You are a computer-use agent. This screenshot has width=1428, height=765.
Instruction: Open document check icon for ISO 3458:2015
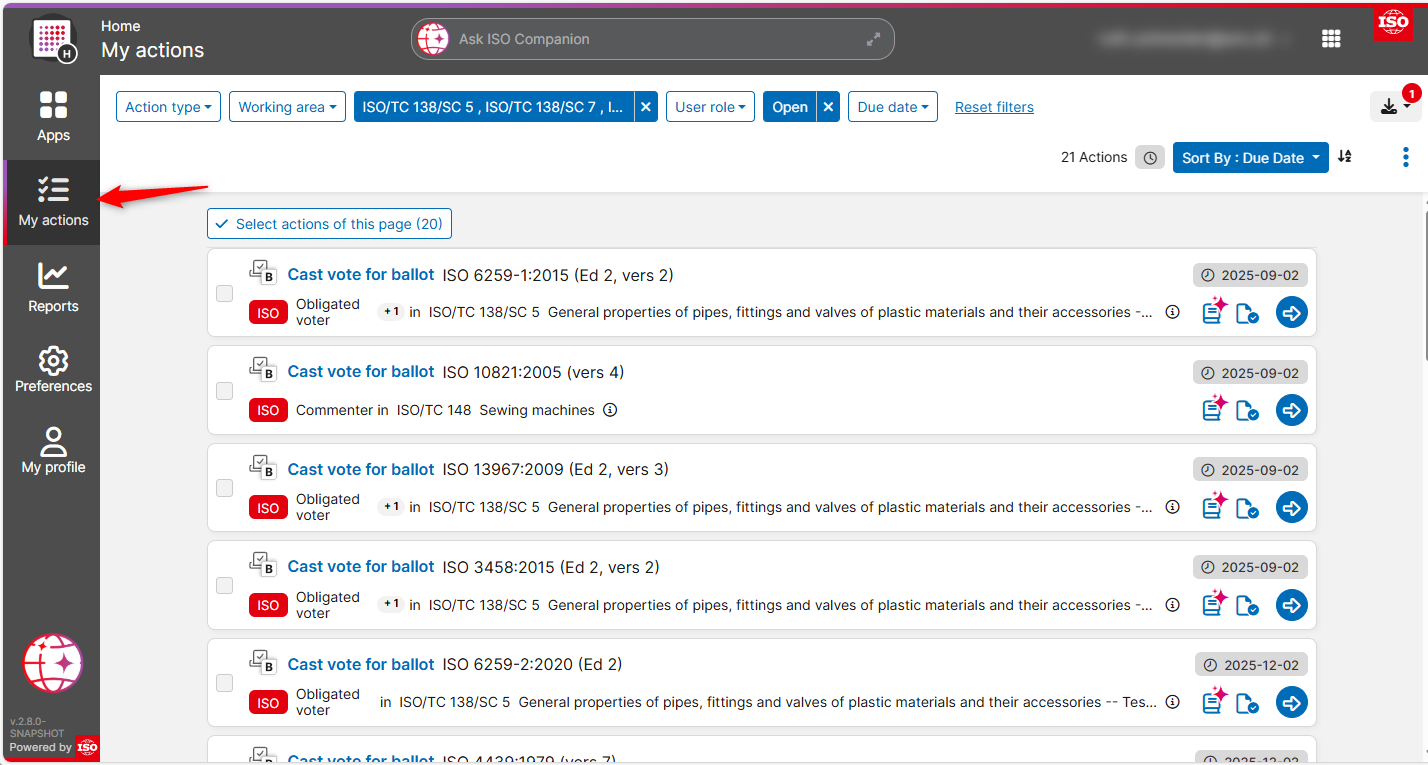point(1247,605)
